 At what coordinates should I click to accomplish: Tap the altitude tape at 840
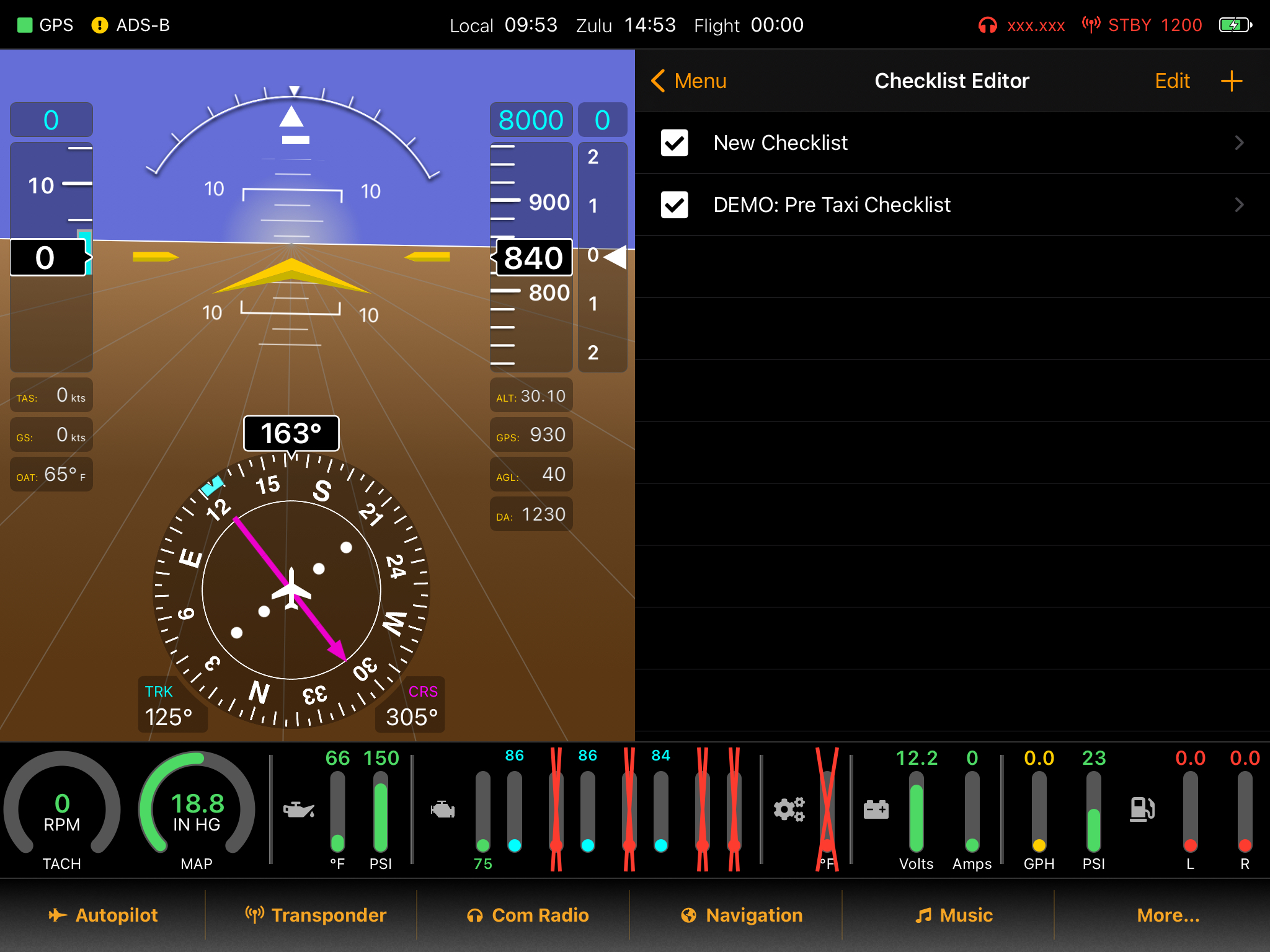click(532, 258)
